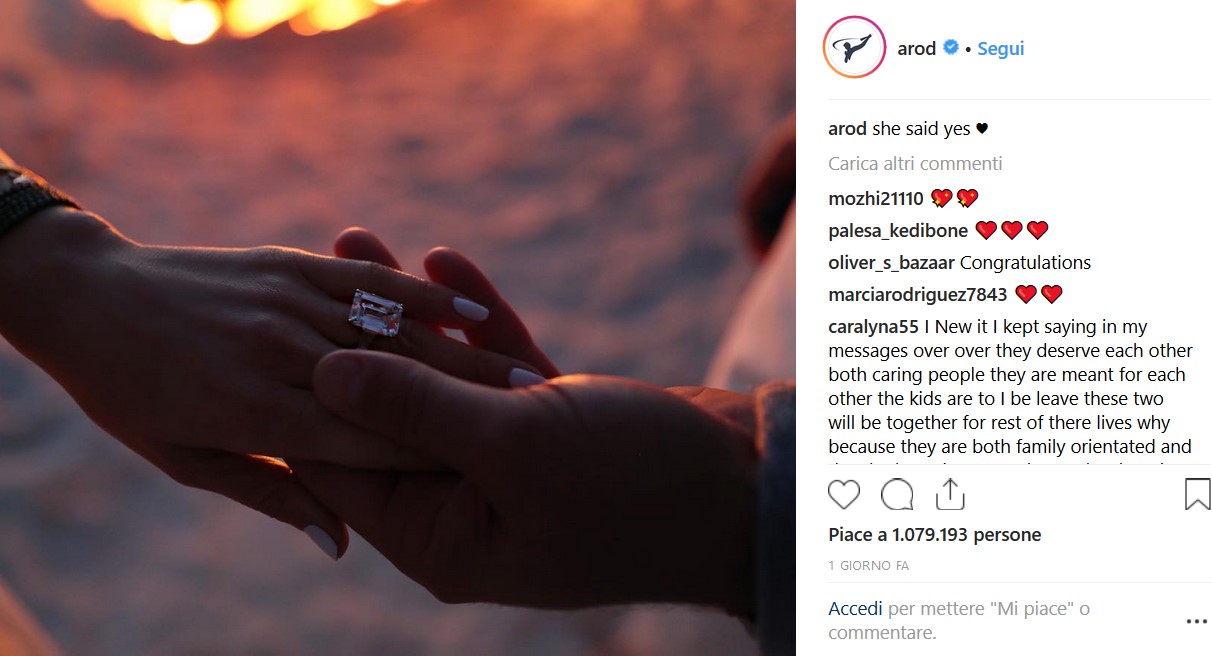Open 1 GIORNO FA timestamp link
This screenshot has width=1212, height=656.
(x=868, y=566)
